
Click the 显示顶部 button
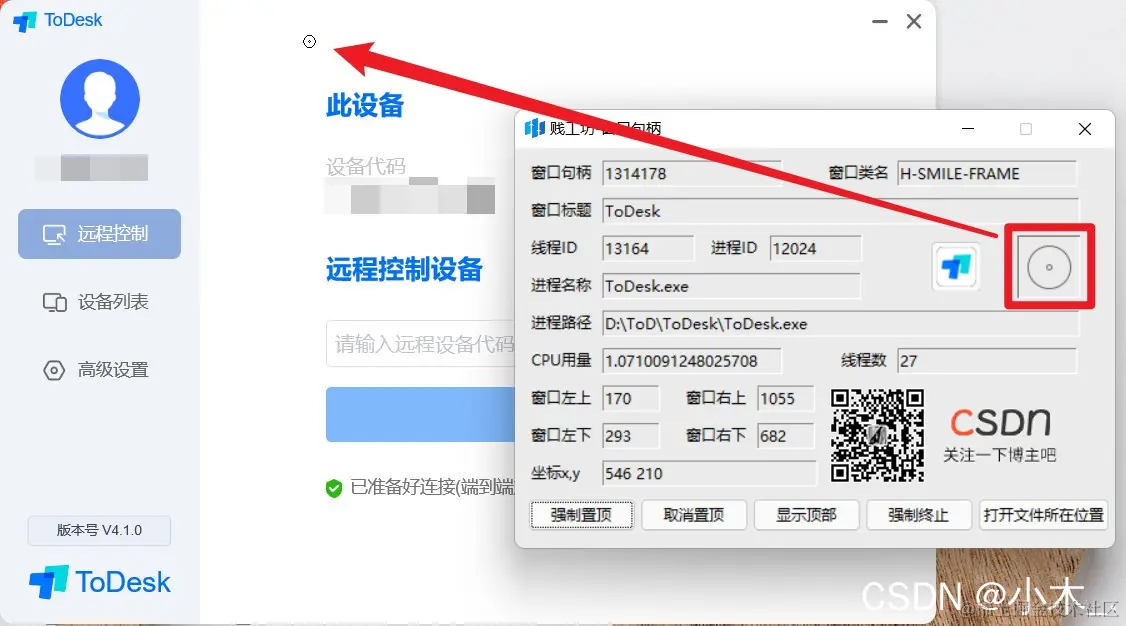806,515
